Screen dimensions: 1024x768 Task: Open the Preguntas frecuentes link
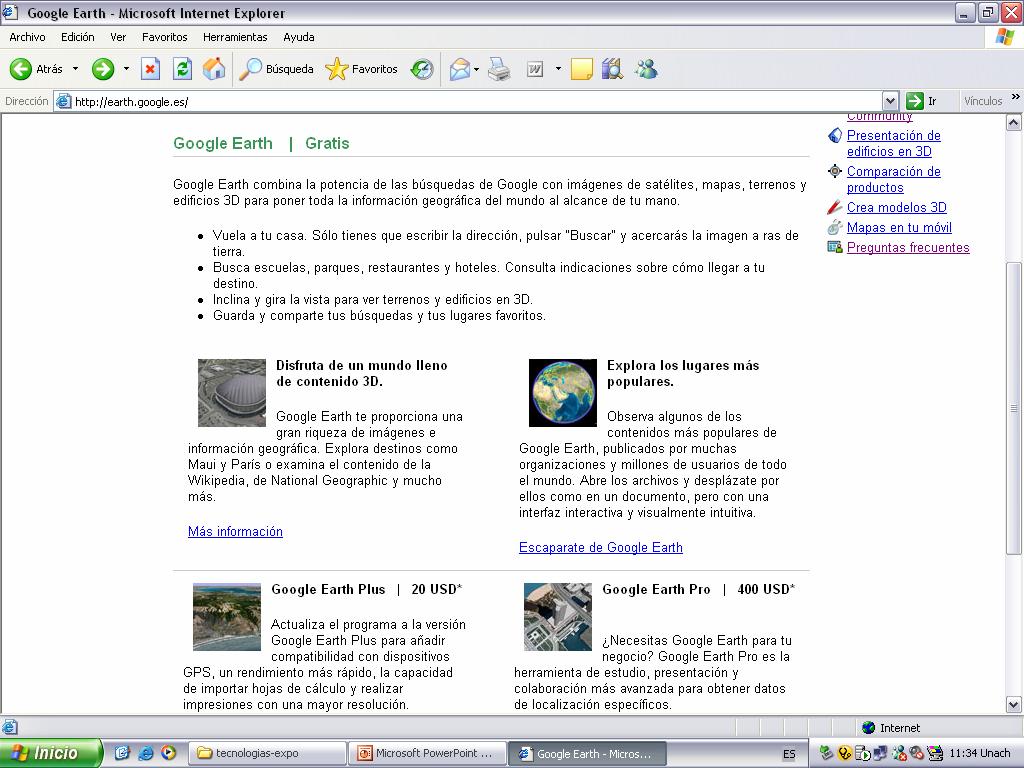(x=908, y=248)
